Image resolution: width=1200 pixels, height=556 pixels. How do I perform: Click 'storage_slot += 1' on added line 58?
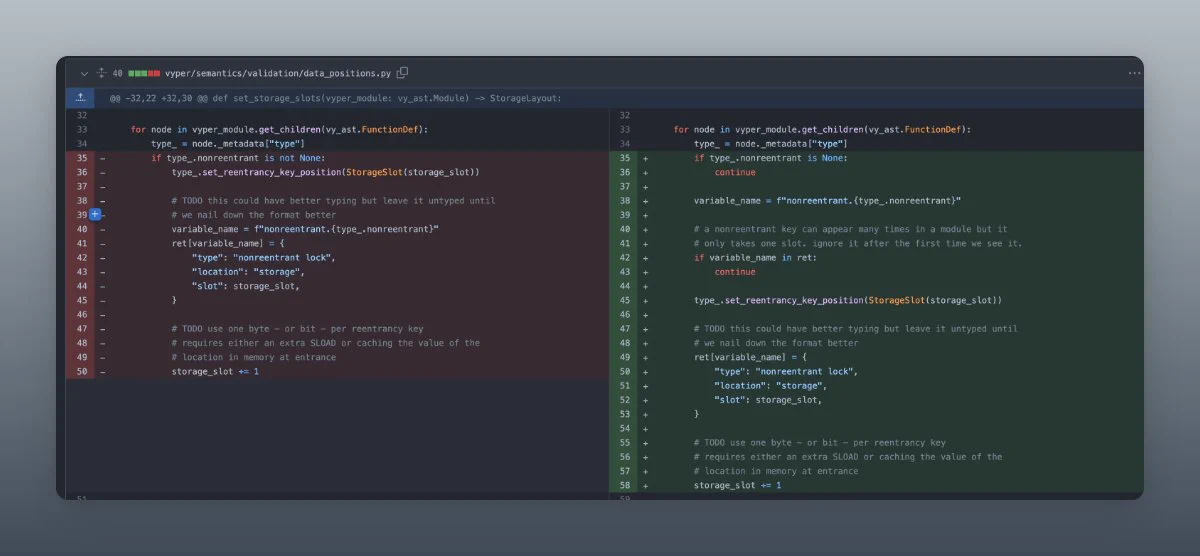pos(737,485)
